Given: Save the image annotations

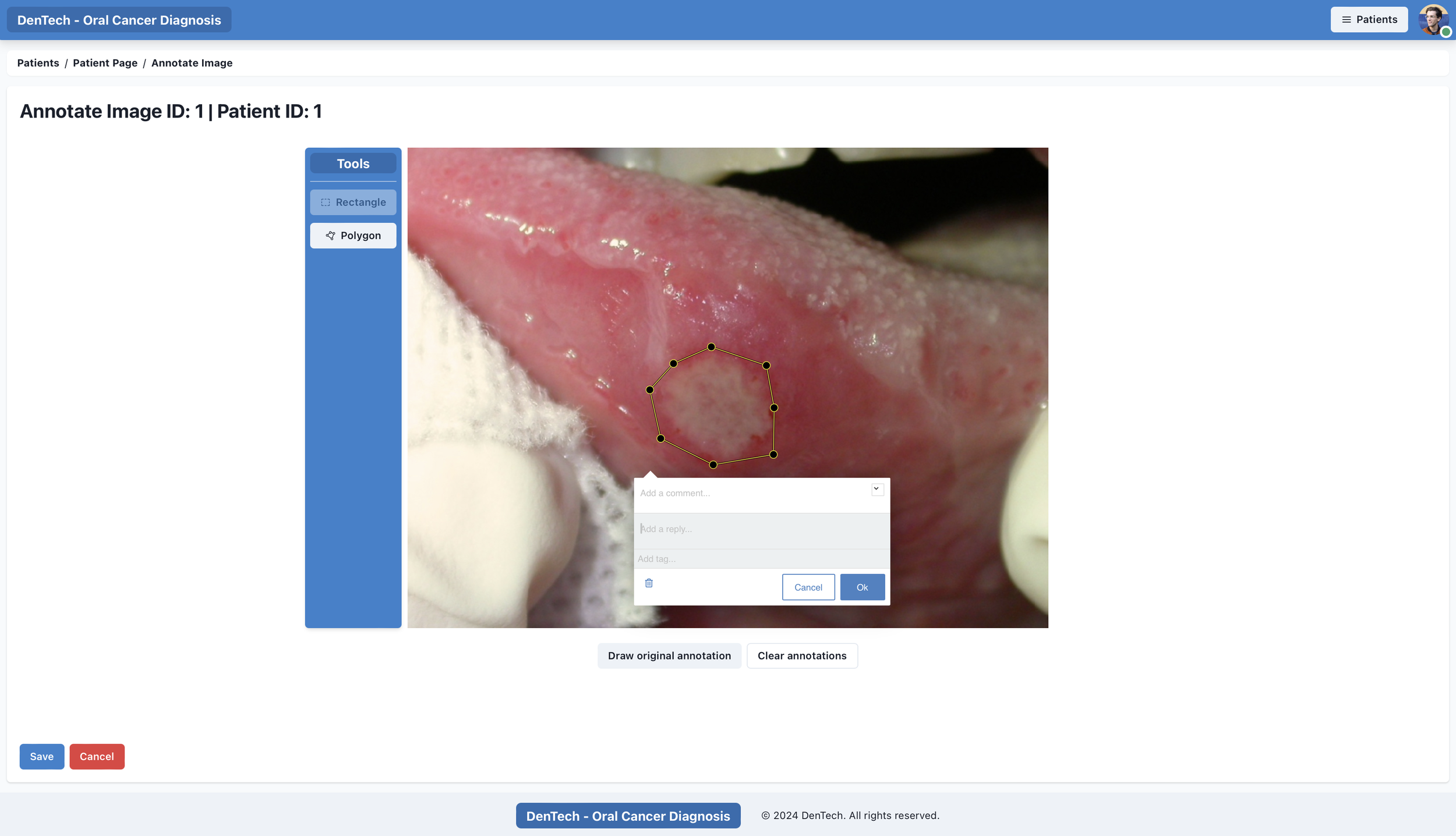Looking at the screenshot, I should click(x=42, y=756).
